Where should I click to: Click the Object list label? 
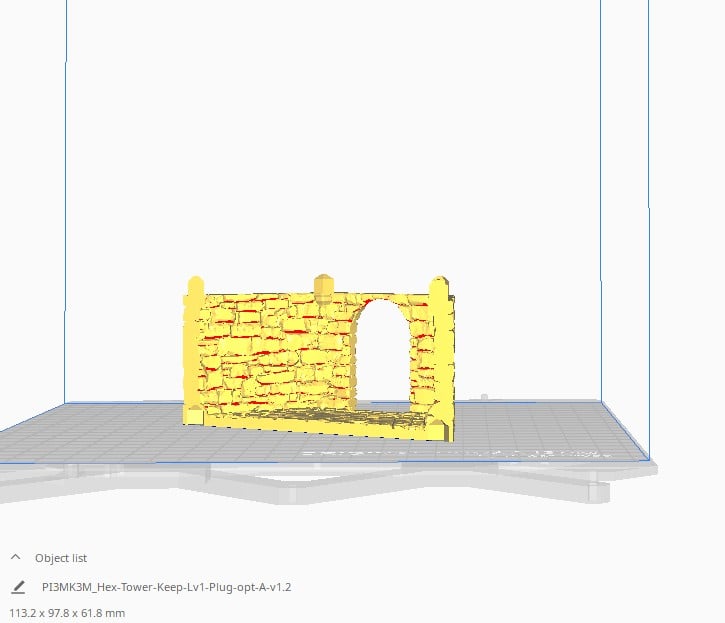(61, 558)
